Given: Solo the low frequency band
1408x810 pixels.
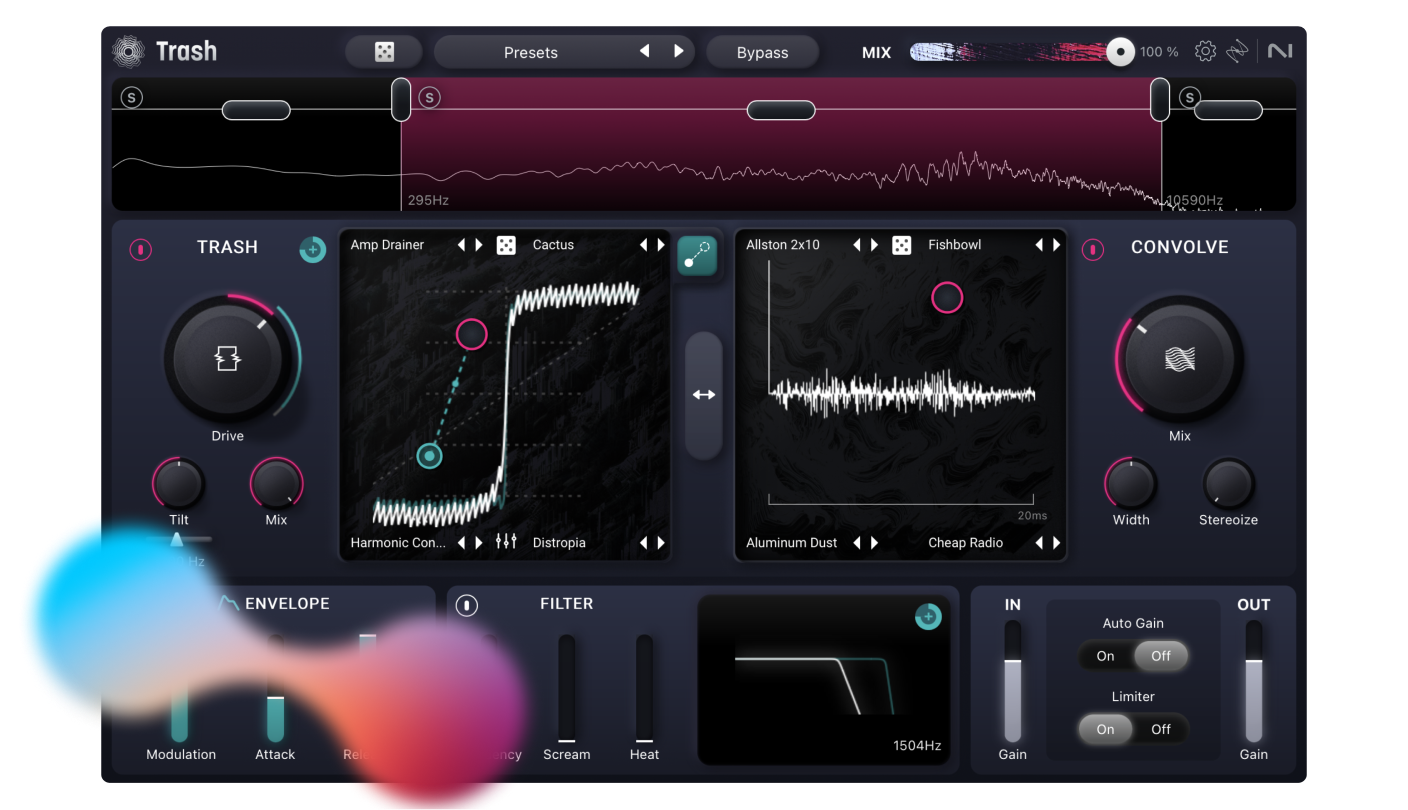Looking at the screenshot, I should pyautogui.click(x=132, y=97).
